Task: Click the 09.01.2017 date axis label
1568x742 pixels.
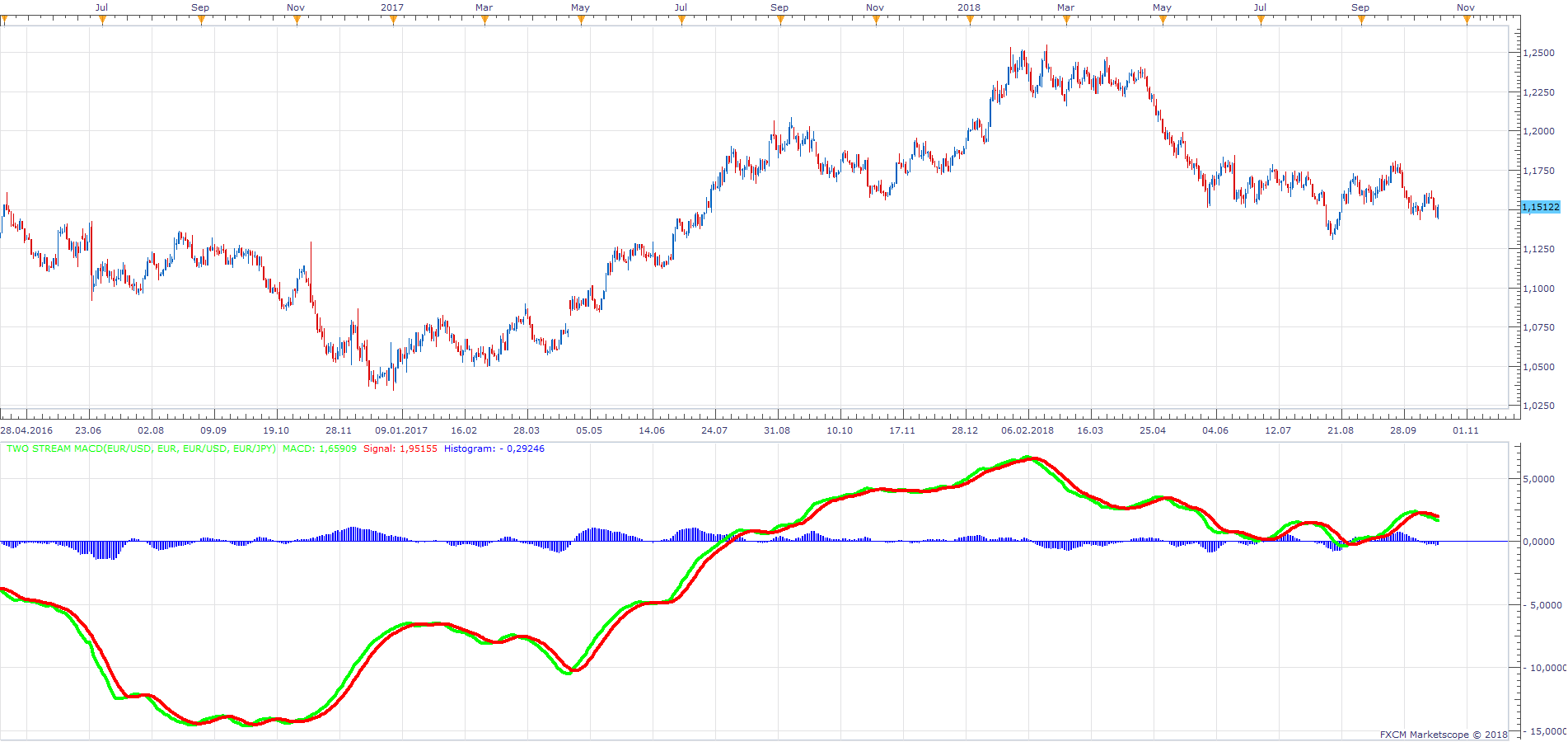Action: tap(401, 430)
